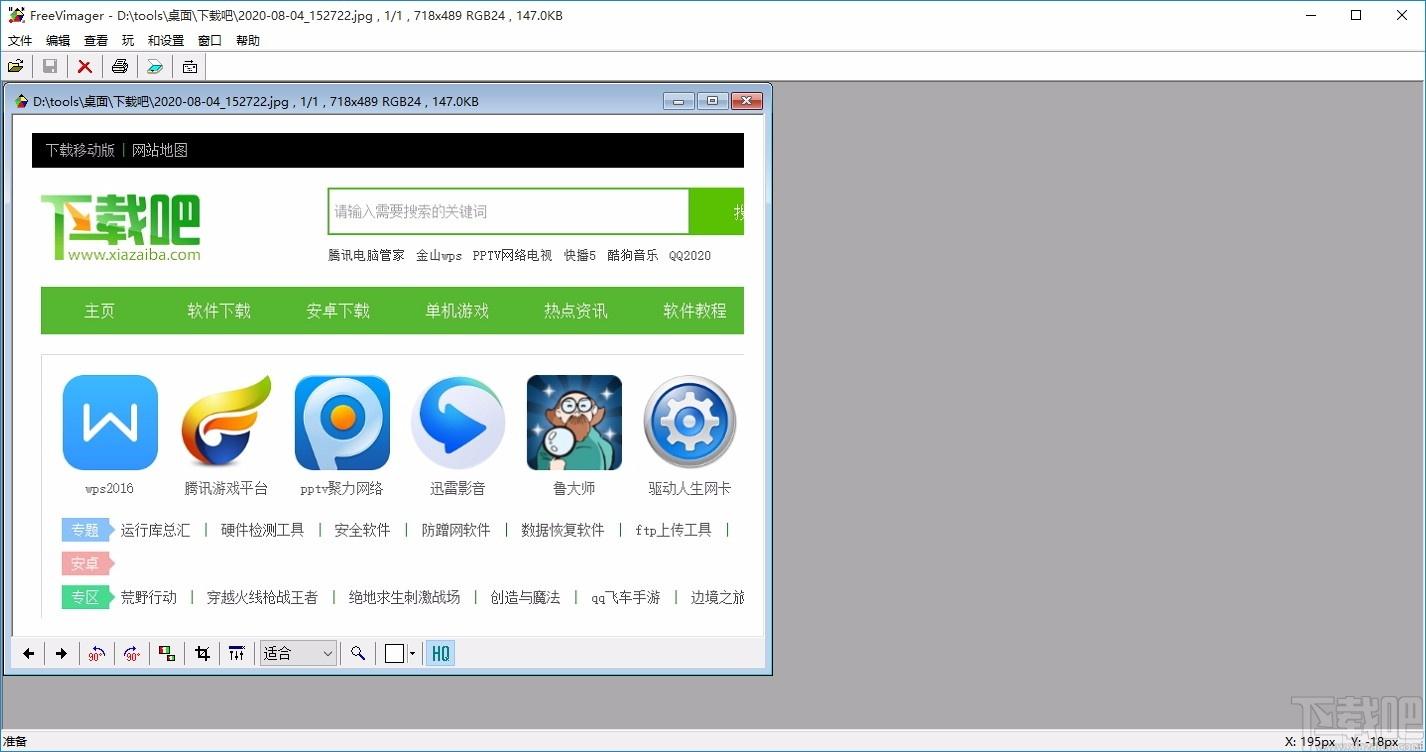Click the displayed image's search field 请输入需要搜索的关键词
This screenshot has height=752, width=1426.
point(509,211)
